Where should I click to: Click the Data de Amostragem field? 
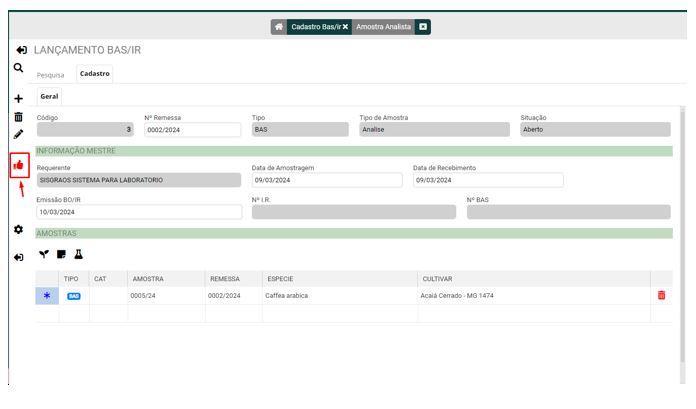(326, 181)
